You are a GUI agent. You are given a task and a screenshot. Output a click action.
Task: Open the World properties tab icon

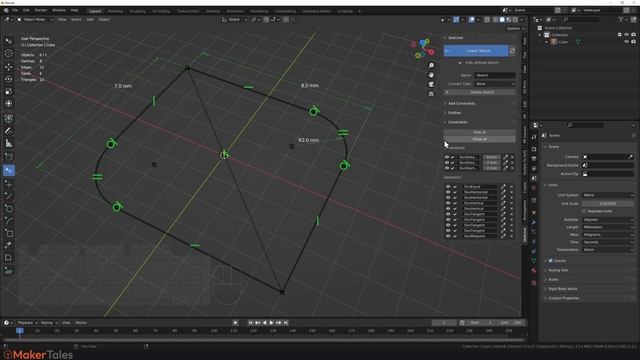coord(534,189)
